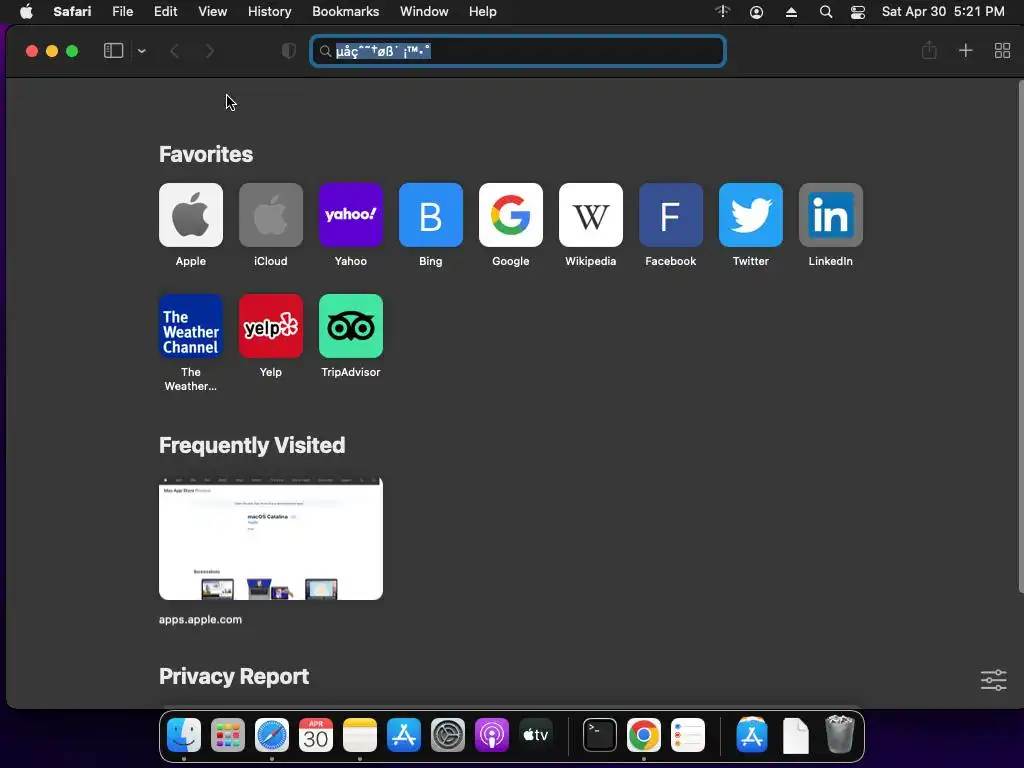Open The Weather Channel favorite

pos(191,326)
